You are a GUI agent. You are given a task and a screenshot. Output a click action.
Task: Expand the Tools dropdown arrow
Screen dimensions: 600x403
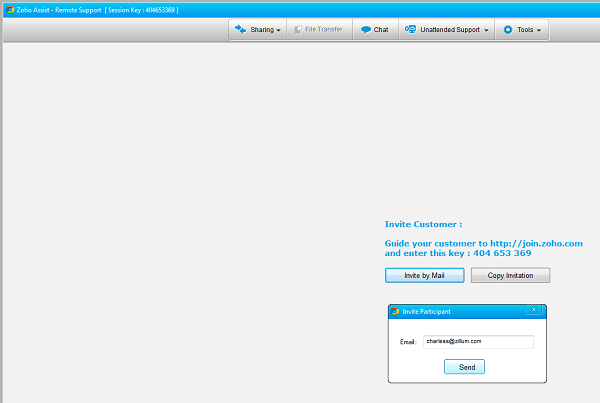(539, 30)
